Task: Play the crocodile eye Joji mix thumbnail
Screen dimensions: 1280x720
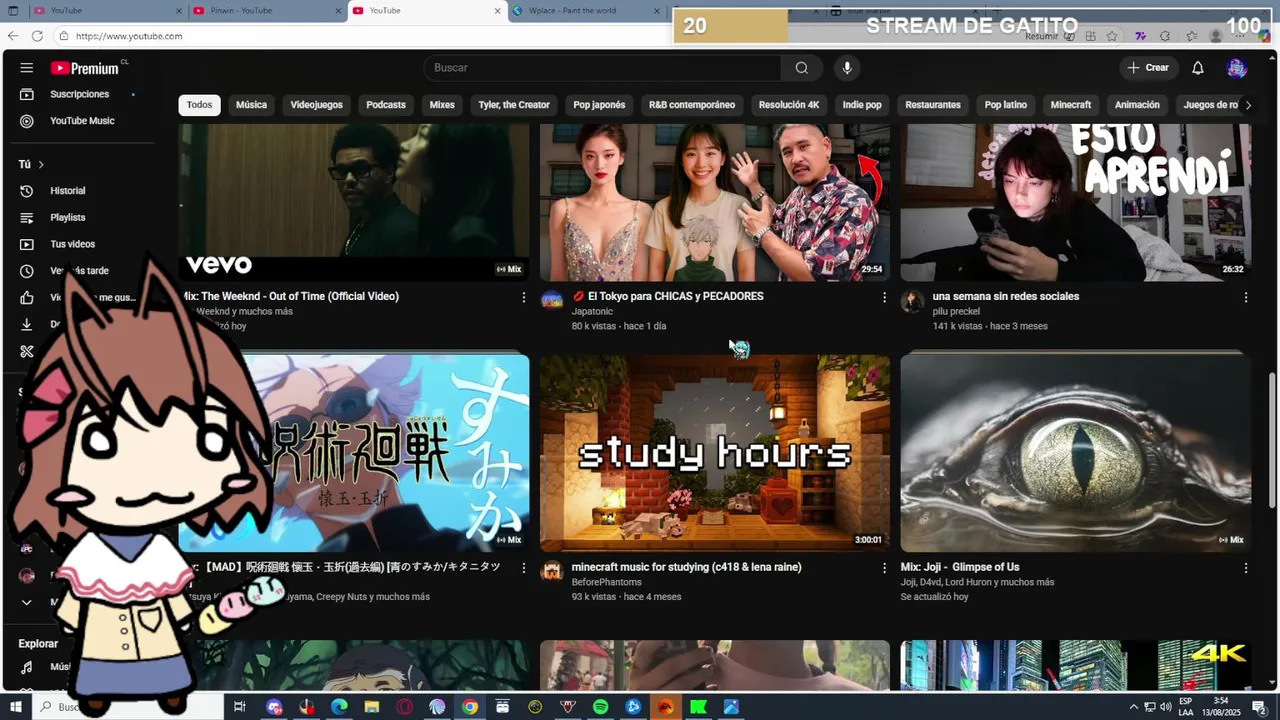Action: [1076, 453]
